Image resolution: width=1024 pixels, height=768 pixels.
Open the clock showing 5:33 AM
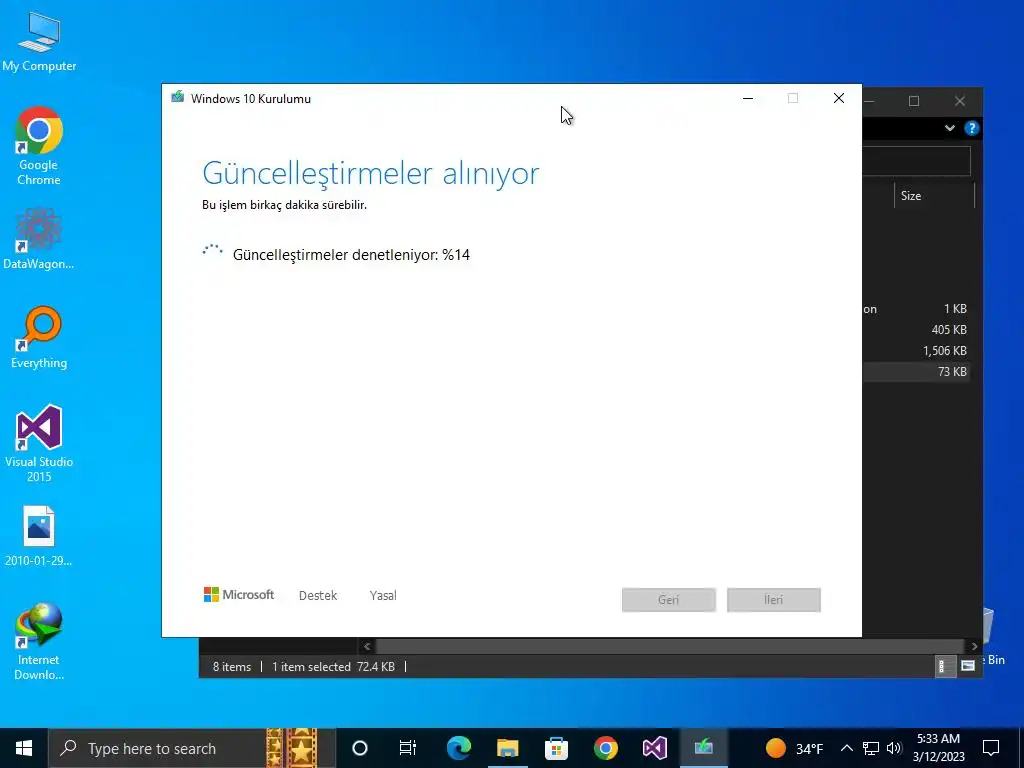point(938,748)
